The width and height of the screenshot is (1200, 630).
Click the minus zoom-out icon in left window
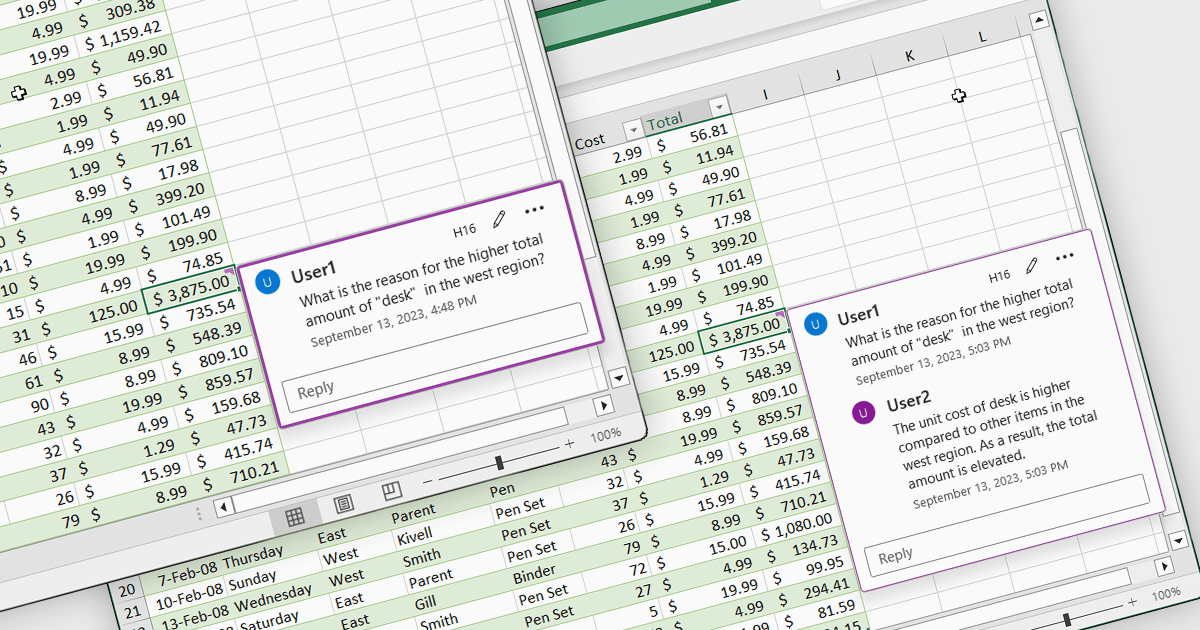(x=428, y=481)
